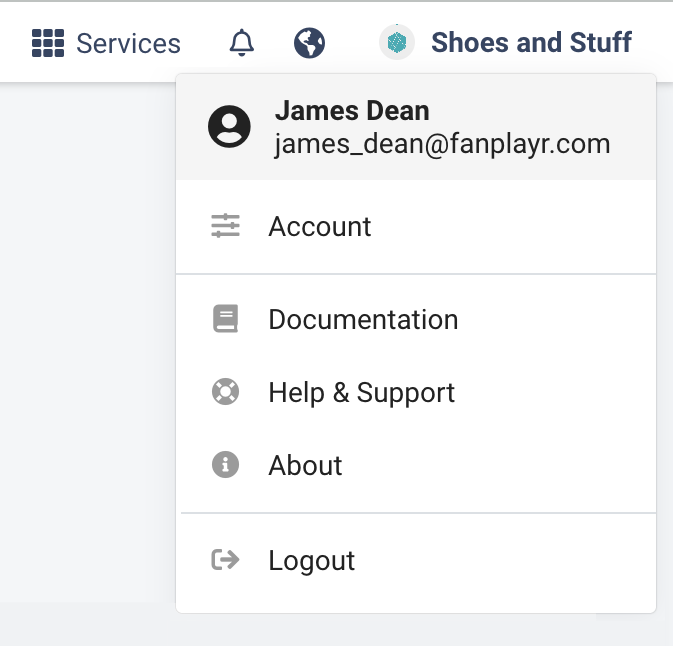The image size is (673, 646).
Task: Open the Services menu label
Action: [128, 43]
